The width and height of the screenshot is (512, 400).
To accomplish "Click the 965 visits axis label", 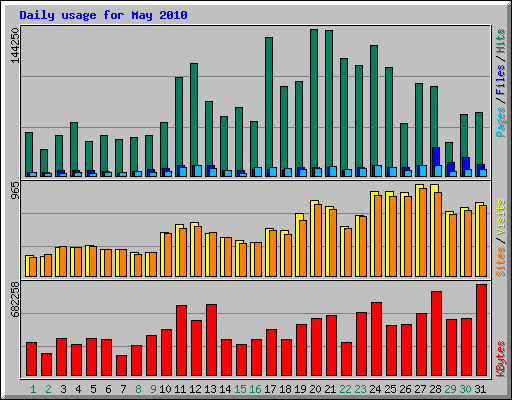I will (15, 191).
